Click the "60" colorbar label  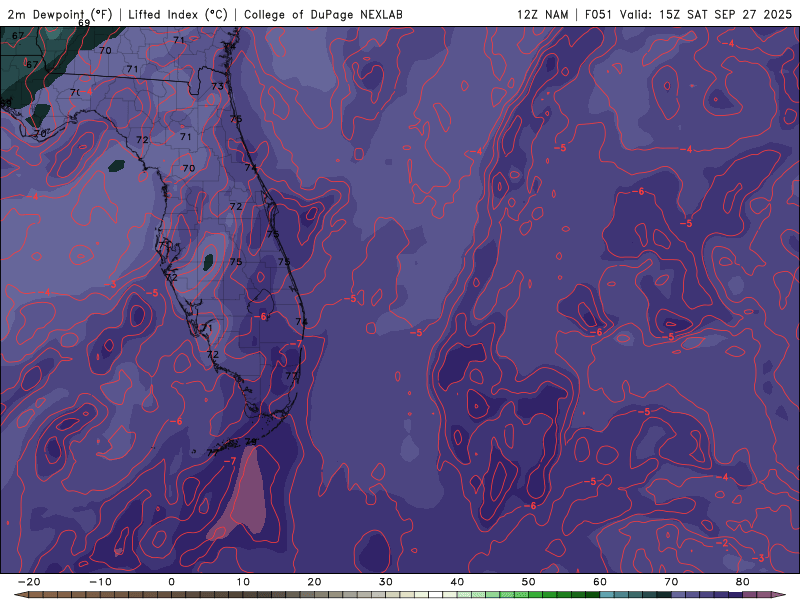pyautogui.click(x=600, y=582)
